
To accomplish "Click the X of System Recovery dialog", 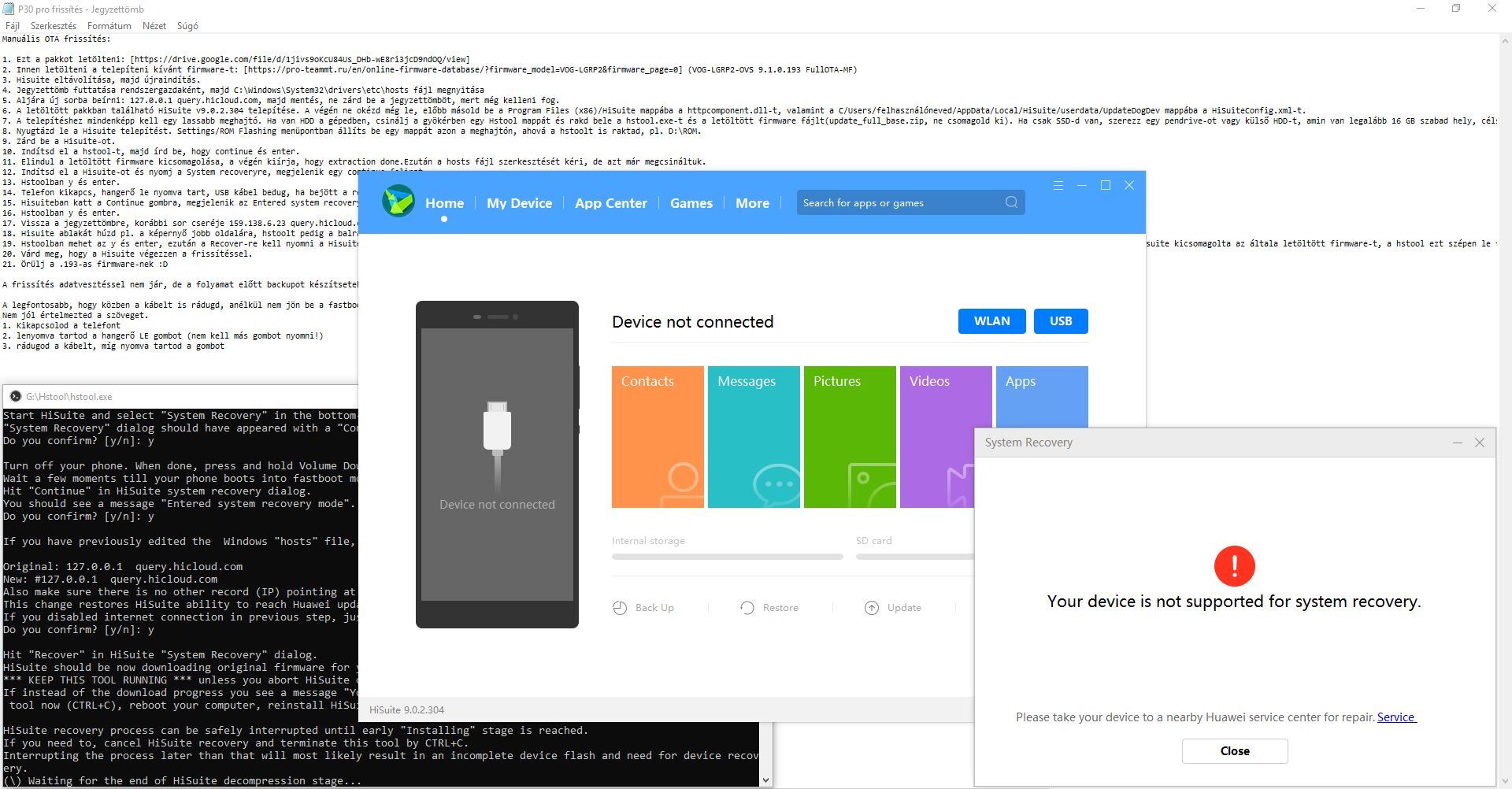I will (1480, 443).
